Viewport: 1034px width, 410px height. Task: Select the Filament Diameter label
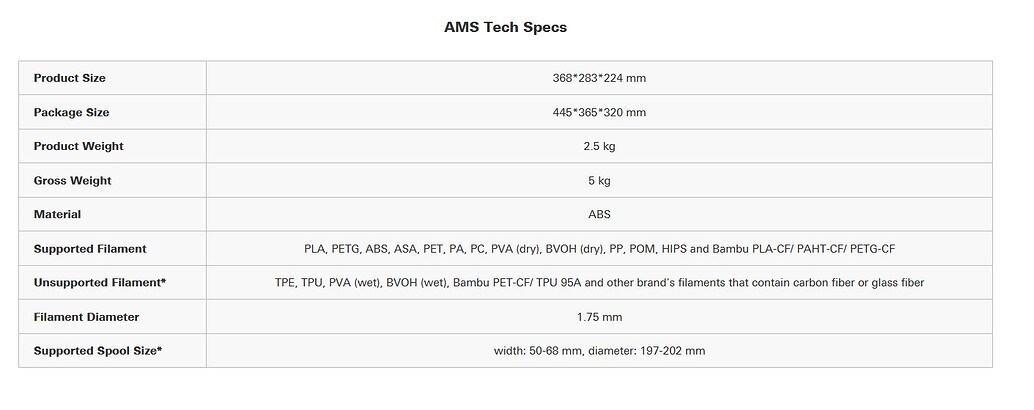tap(86, 317)
